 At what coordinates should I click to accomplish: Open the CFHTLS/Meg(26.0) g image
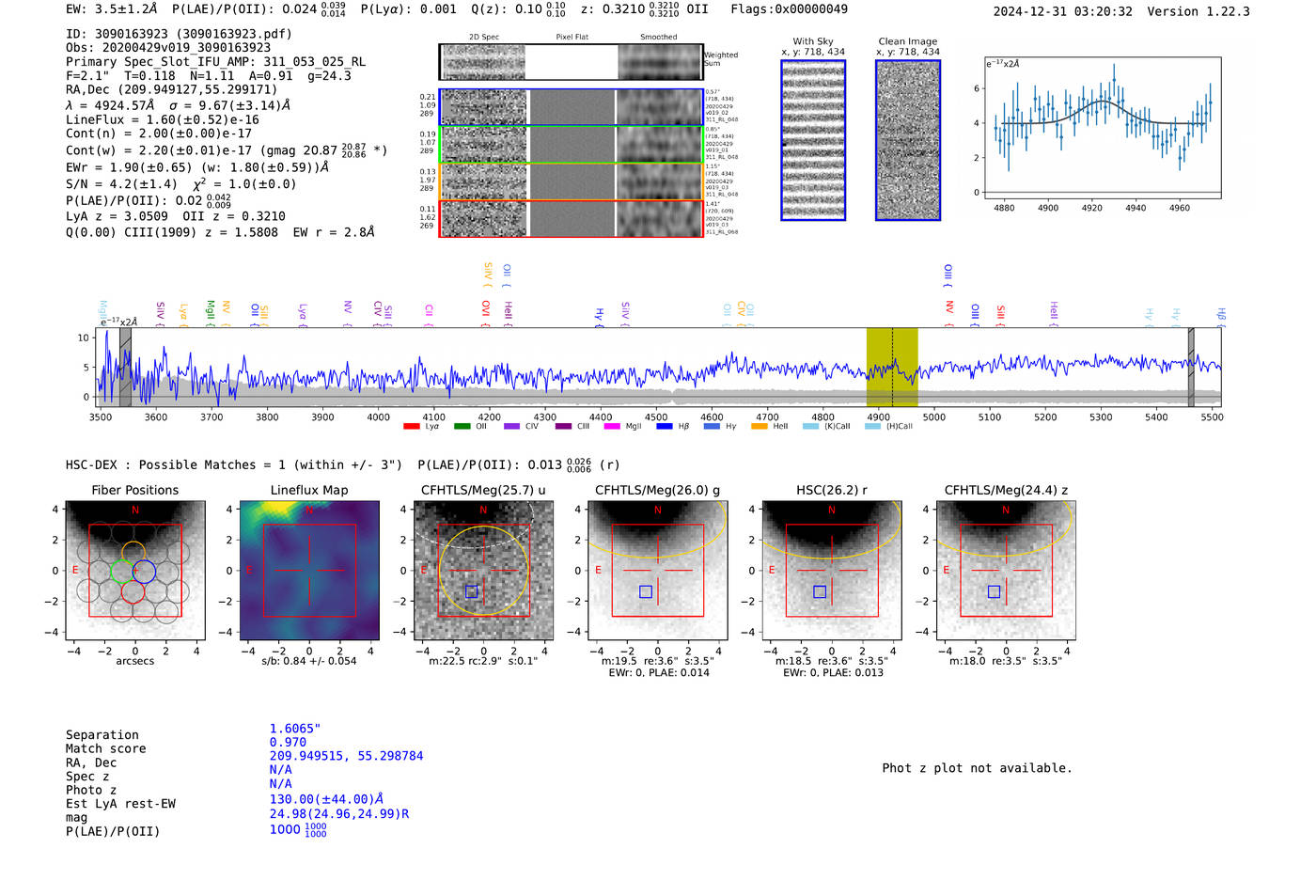[657, 571]
